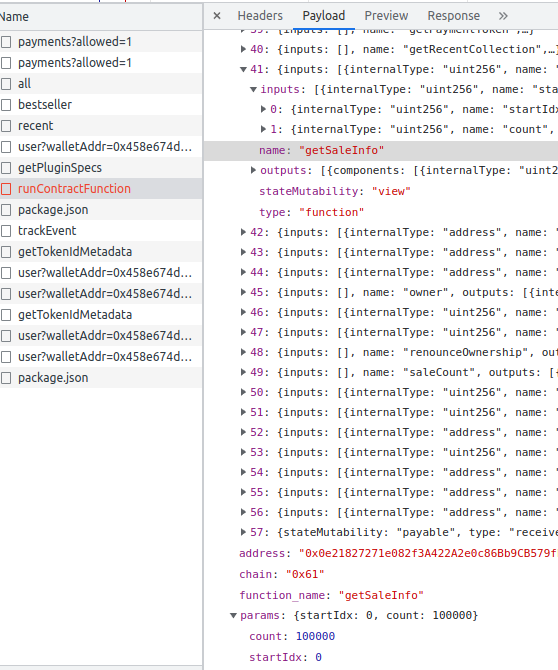Tick the checkbox beside trackEvent
This screenshot has width=558, height=670.
coord(6,231)
